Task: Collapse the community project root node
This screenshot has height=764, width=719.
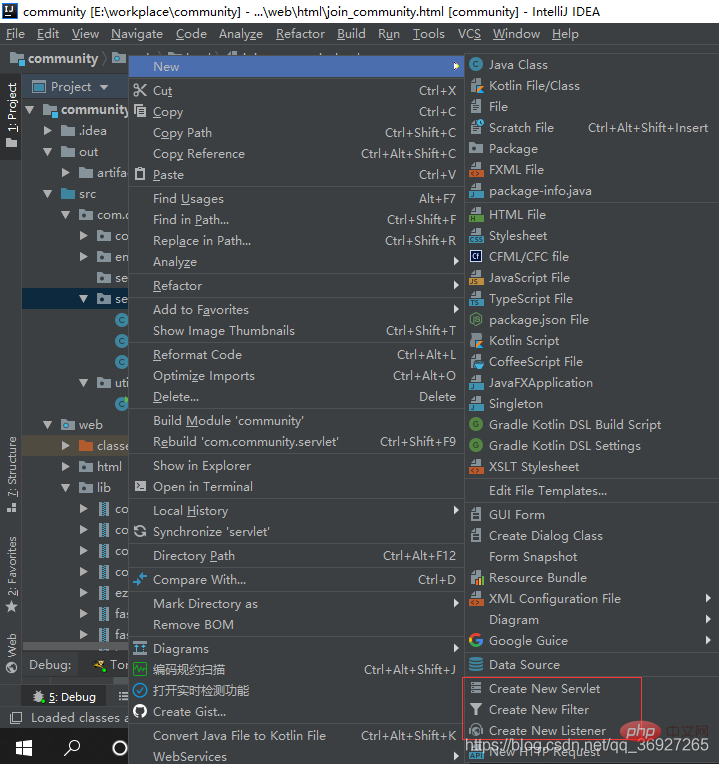Action: click(x=30, y=110)
